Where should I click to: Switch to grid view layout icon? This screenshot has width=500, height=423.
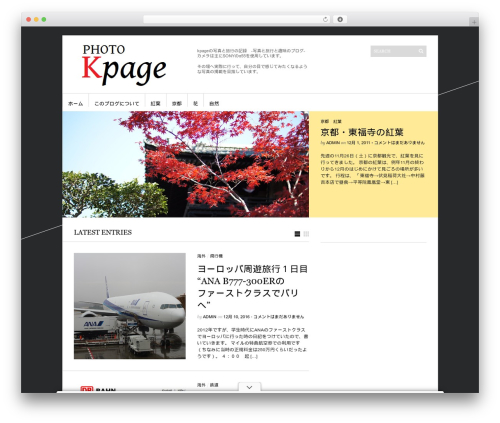click(x=306, y=234)
